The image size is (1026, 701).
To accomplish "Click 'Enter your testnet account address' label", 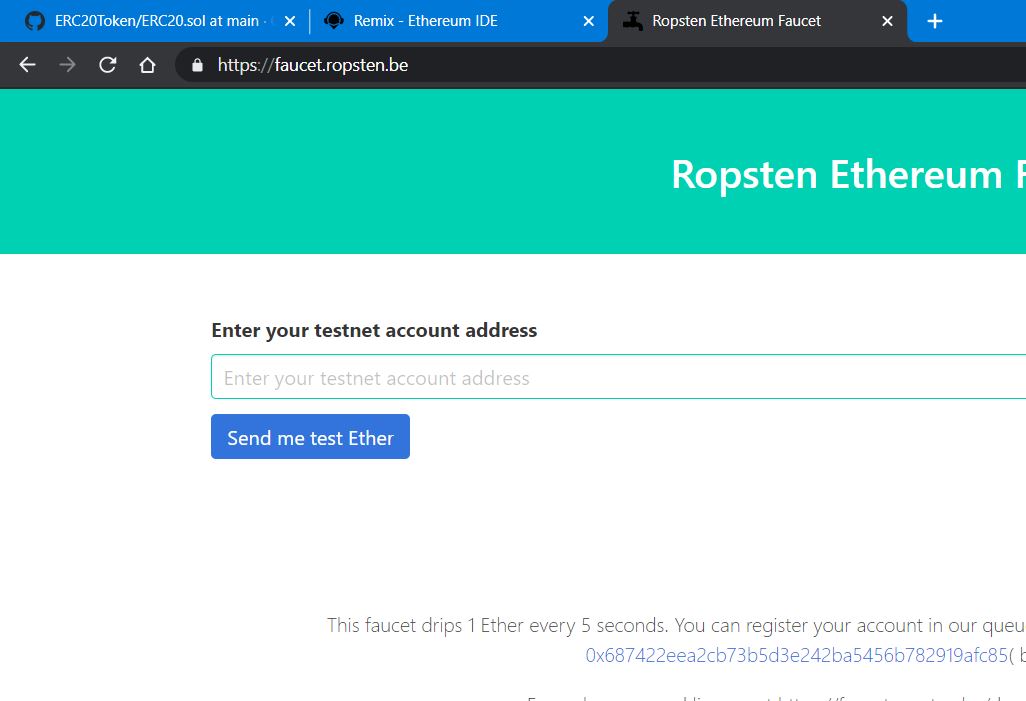I will pyautogui.click(x=374, y=330).
